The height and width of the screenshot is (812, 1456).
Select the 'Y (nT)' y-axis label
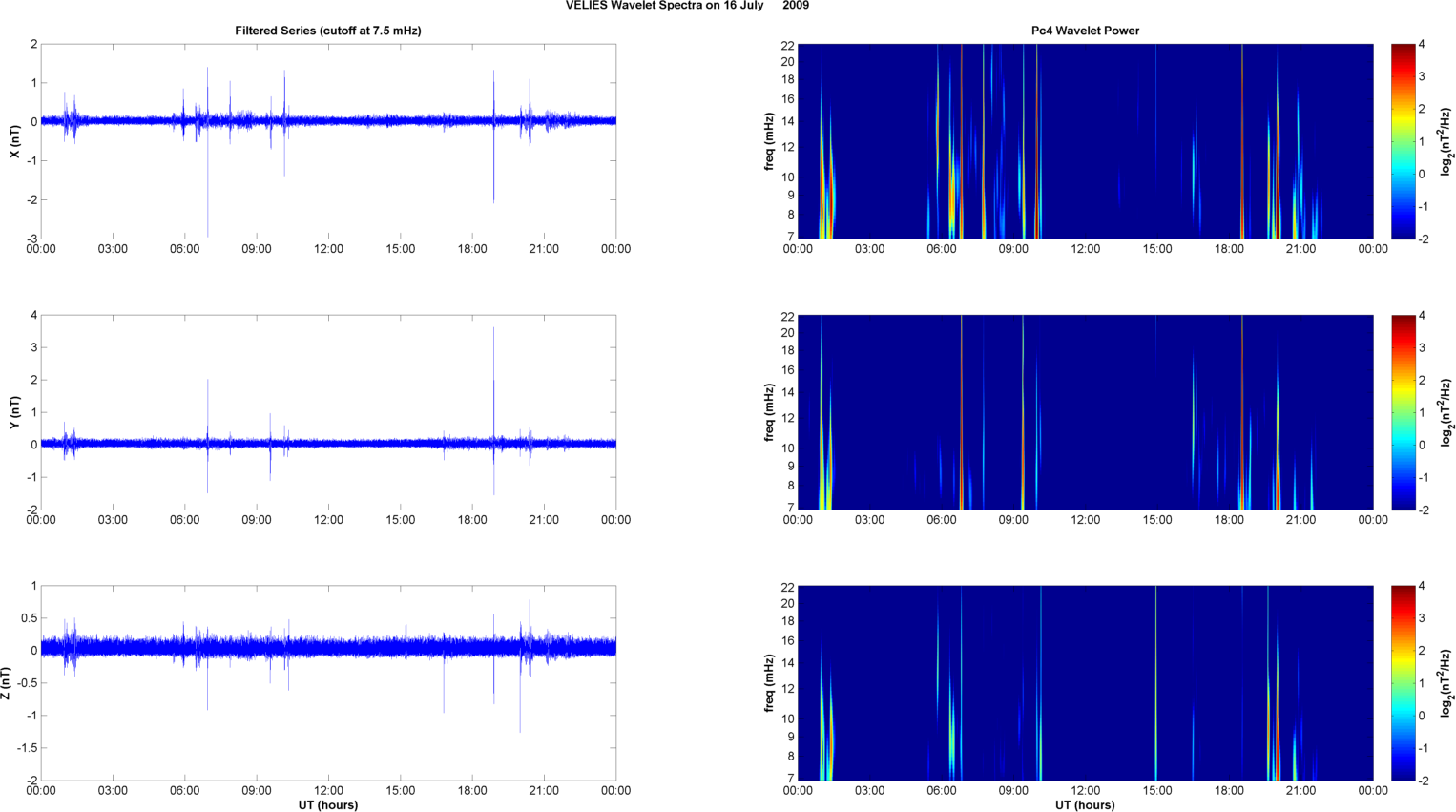[14, 412]
